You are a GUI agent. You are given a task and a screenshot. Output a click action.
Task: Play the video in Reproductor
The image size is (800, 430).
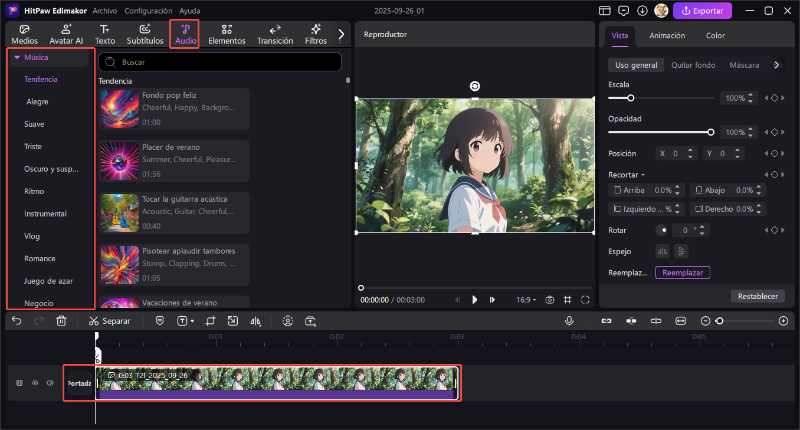click(x=474, y=300)
